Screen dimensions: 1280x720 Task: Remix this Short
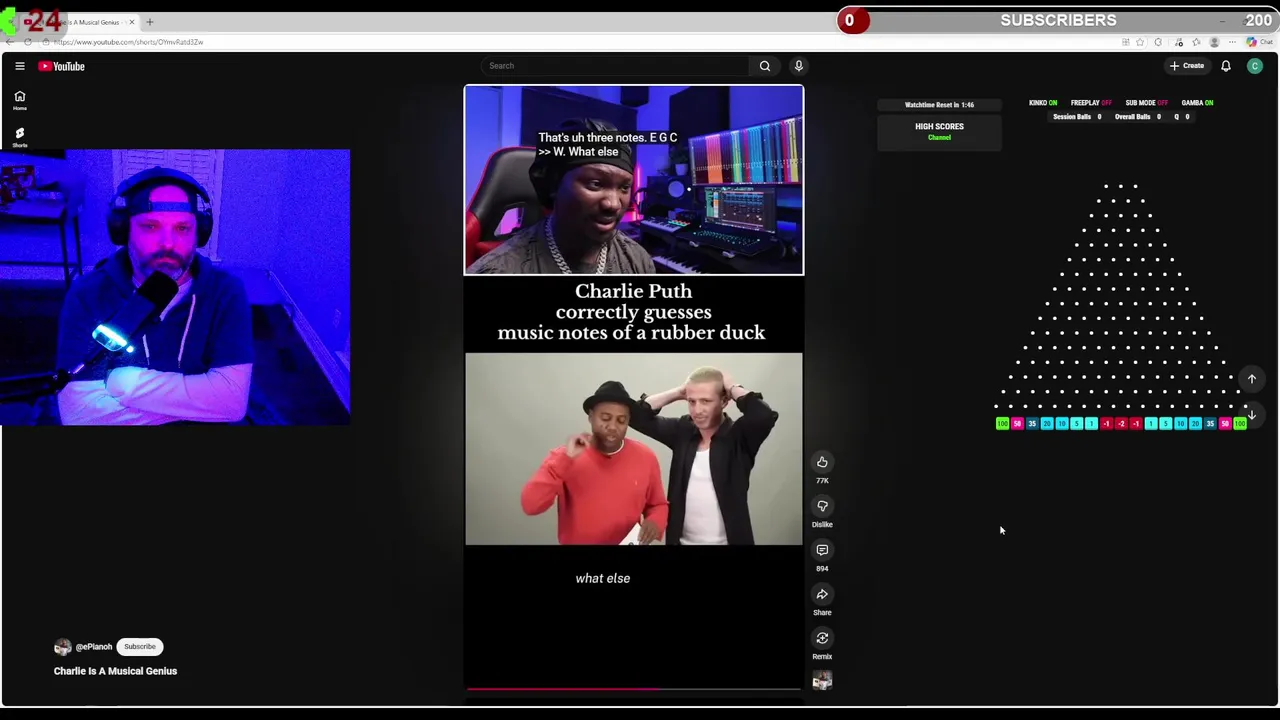pos(822,638)
